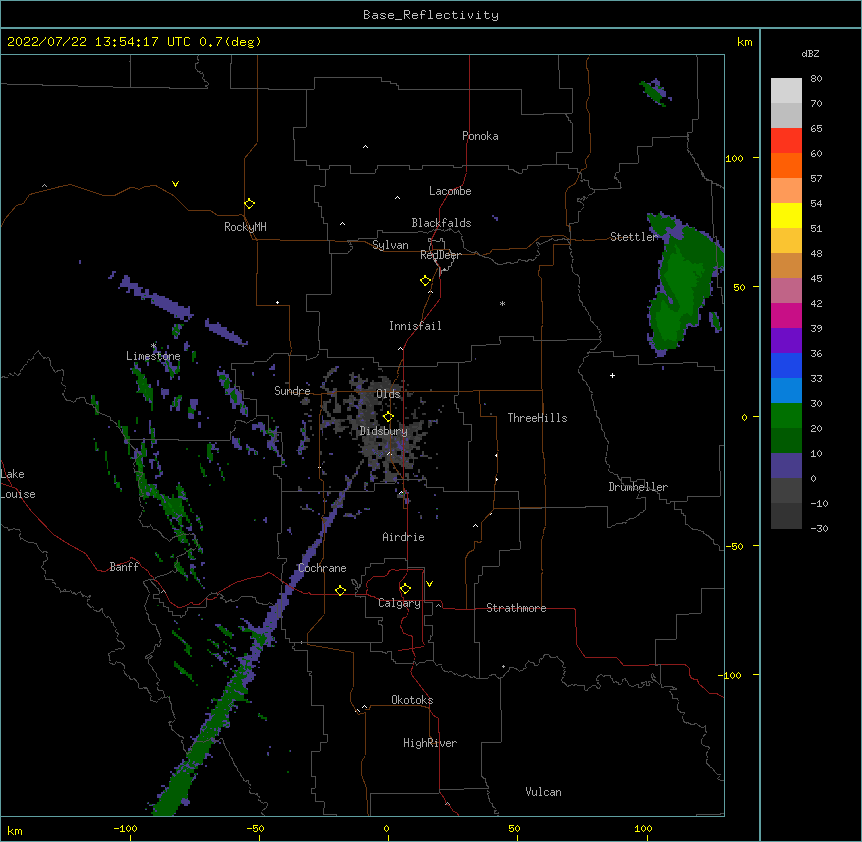Click the yellow V marker northwest of RockyMH
This screenshot has width=862, height=842.
point(175,184)
